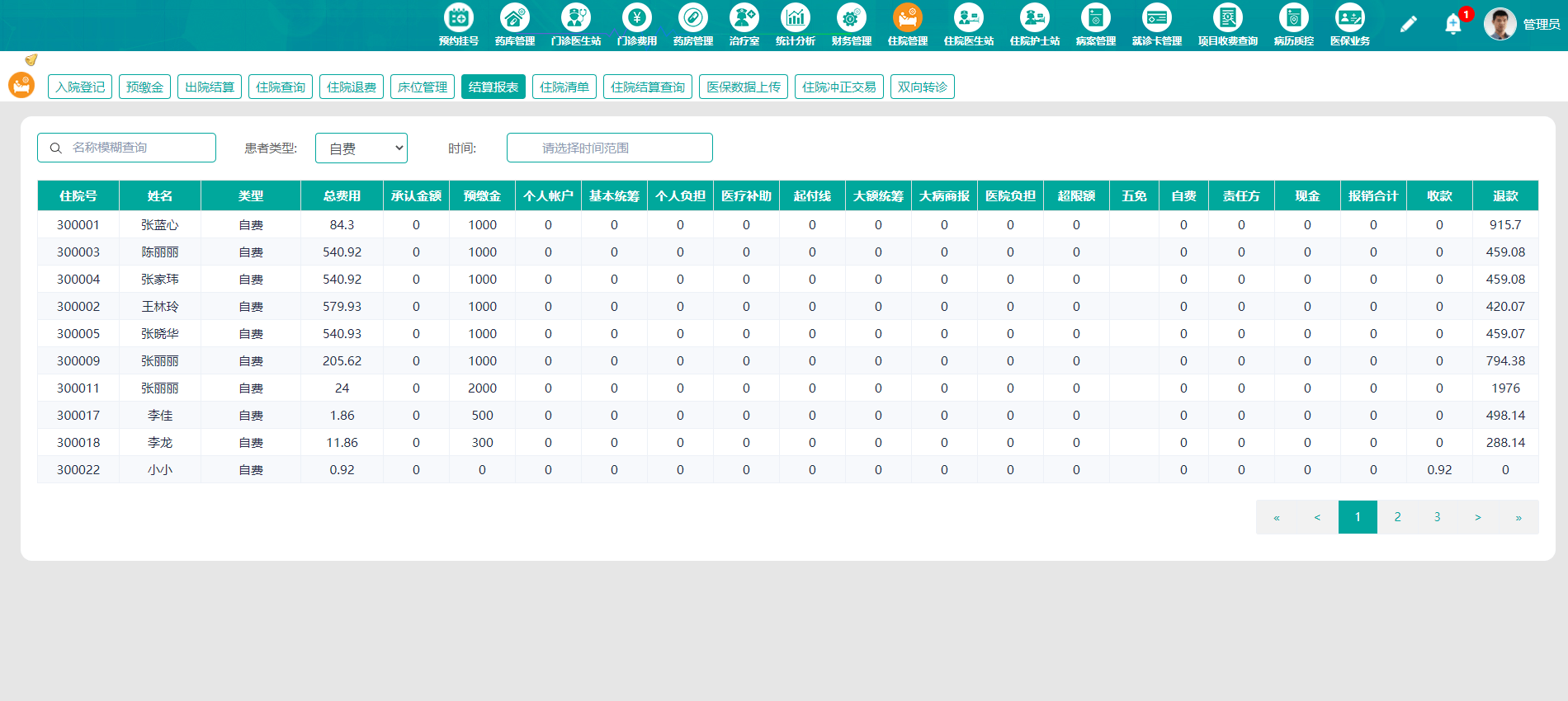The image size is (1568, 701).
Task: Open the 病历质控 medical record QC icon
Action: point(1294,25)
